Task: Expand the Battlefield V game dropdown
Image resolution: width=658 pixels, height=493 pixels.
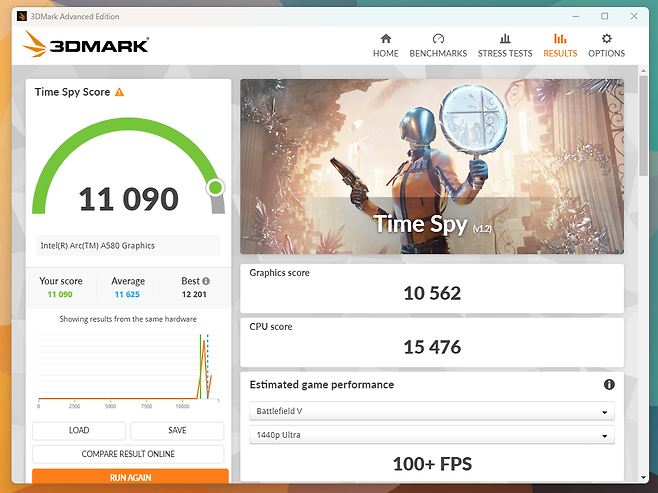Action: pyautogui.click(x=431, y=412)
